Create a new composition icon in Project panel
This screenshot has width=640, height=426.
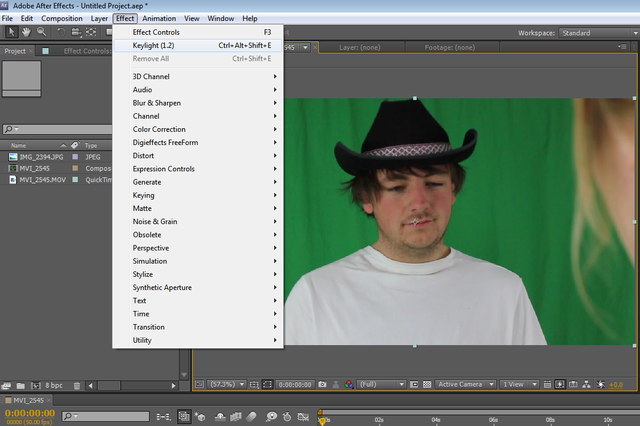[36, 385]
